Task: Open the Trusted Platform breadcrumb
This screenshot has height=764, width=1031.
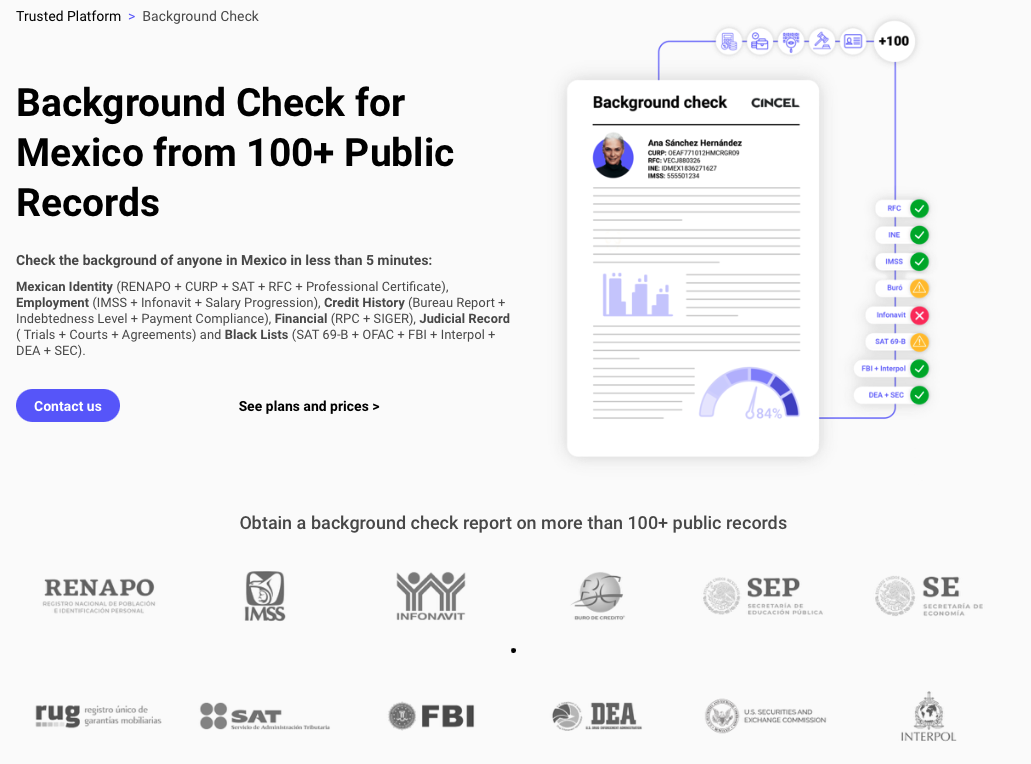Action: coord(68,16)
